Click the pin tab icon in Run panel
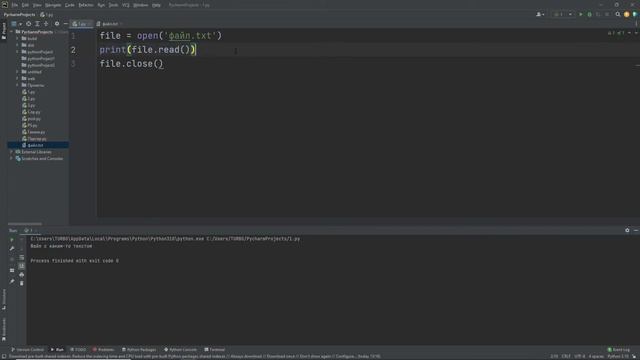Viewport: 640px width, 360px height. (x=12, y=281)
